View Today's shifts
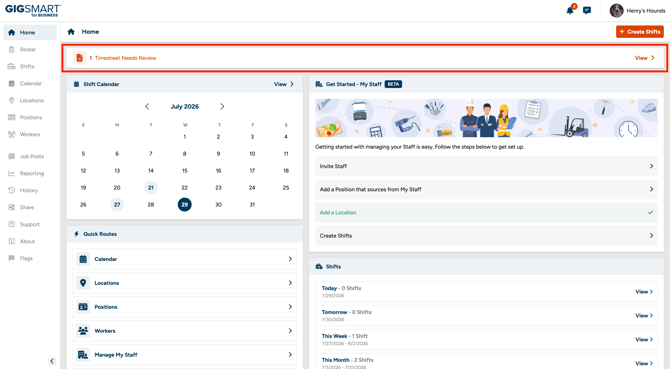This screenshot has height=369, width=670. point(644,292)
